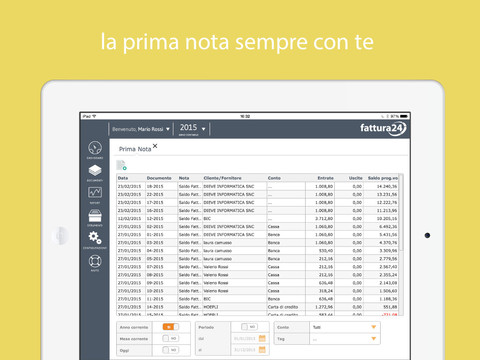Open calendar picker for 'dal' date
The width and height of the screenshot is (480, 360).
[x=262, y=338]
